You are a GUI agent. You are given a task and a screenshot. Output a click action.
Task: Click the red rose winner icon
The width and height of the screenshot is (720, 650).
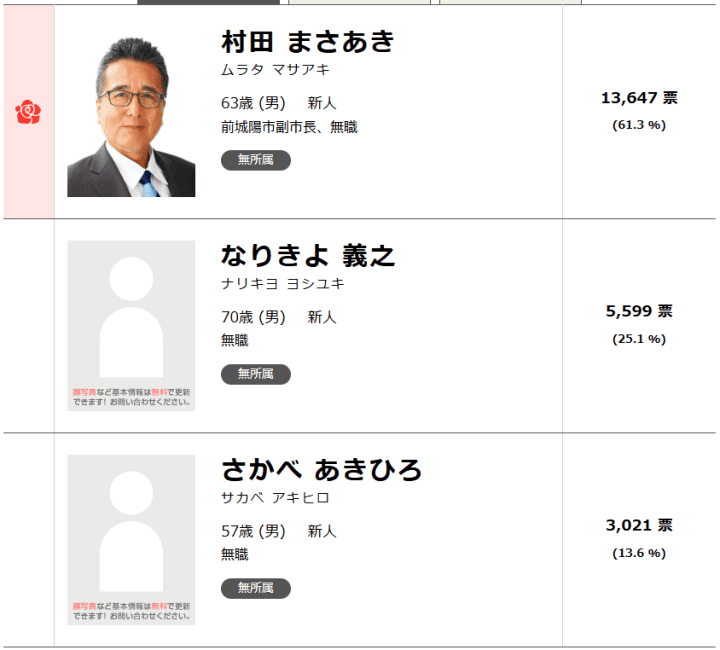tap(28, 112)
